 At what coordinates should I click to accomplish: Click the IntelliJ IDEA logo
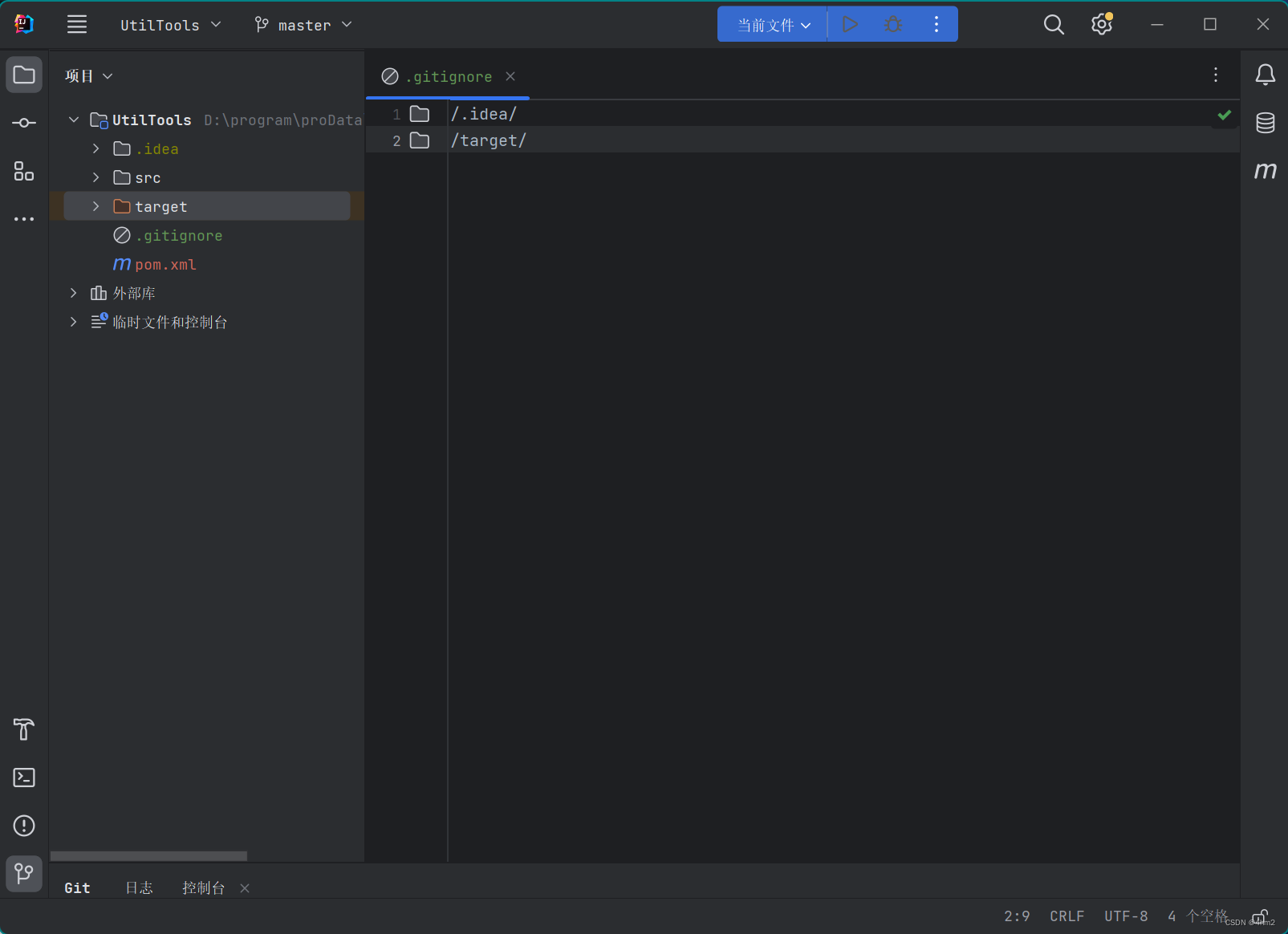point(24,24)
